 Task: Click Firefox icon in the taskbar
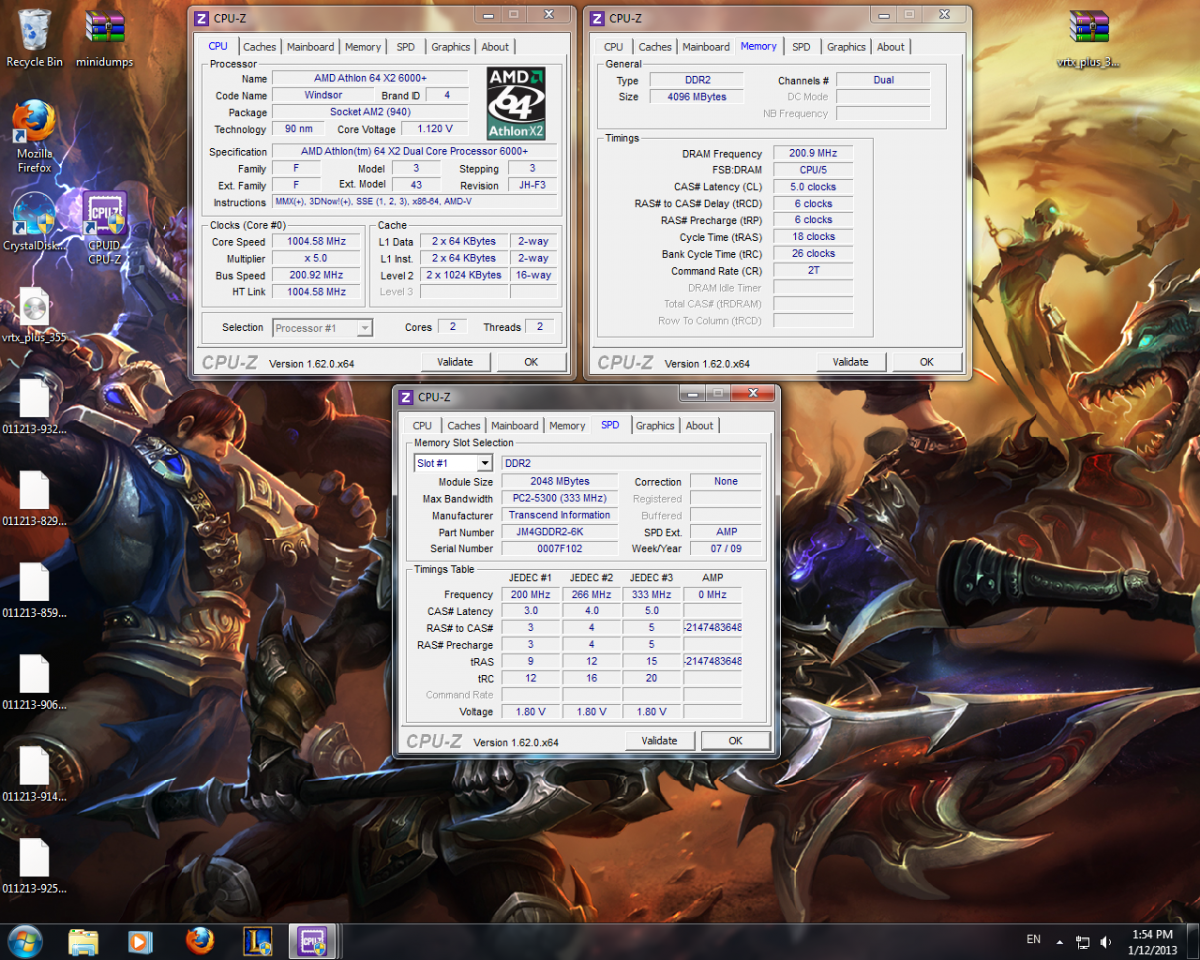tap(199, 941)
